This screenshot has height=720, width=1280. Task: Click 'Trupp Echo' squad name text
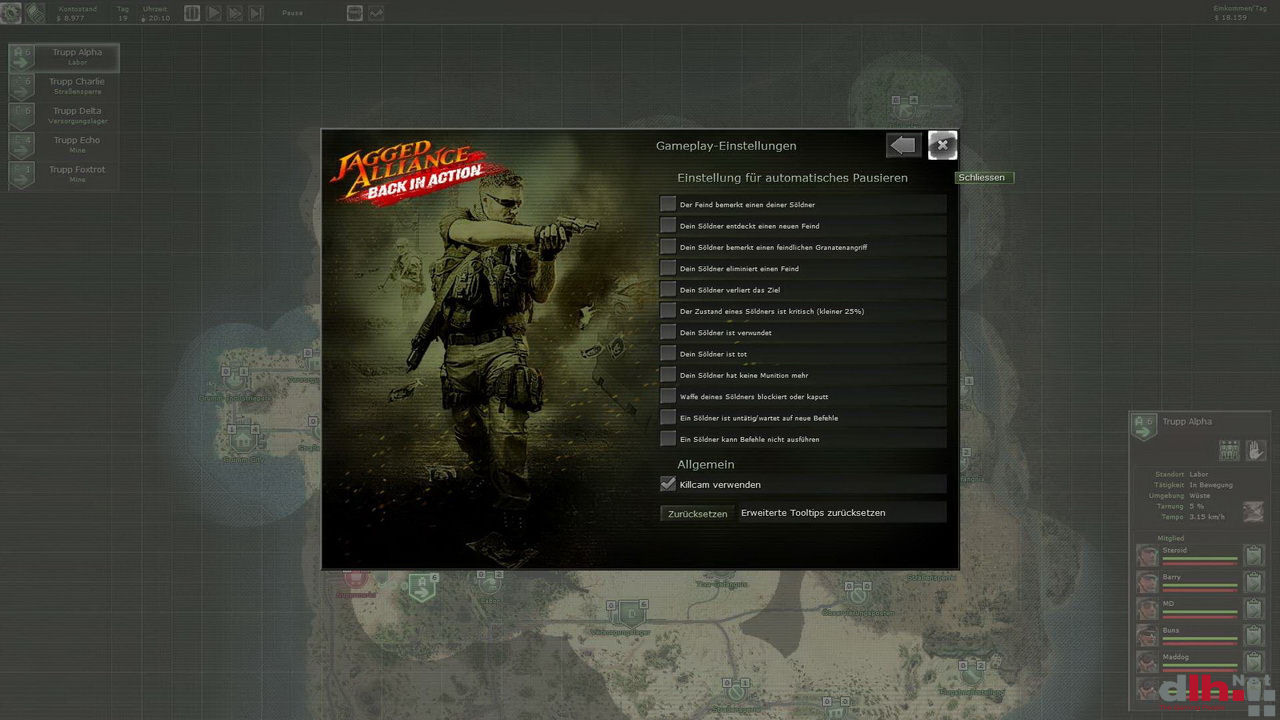(77, 140)
